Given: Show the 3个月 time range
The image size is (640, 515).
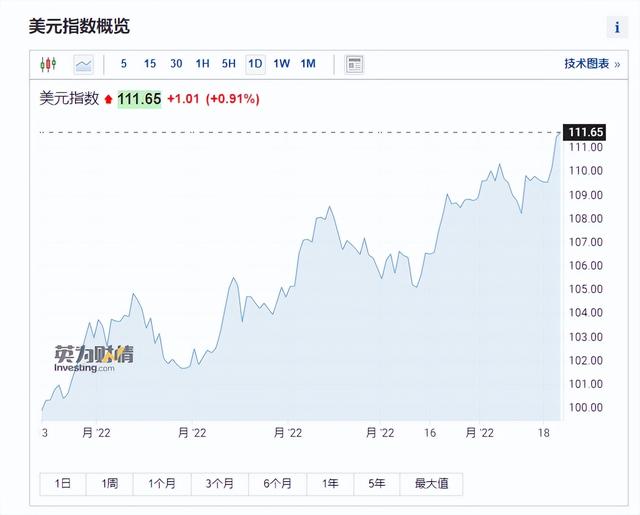Looking at the screenshot, I should 220,484.
